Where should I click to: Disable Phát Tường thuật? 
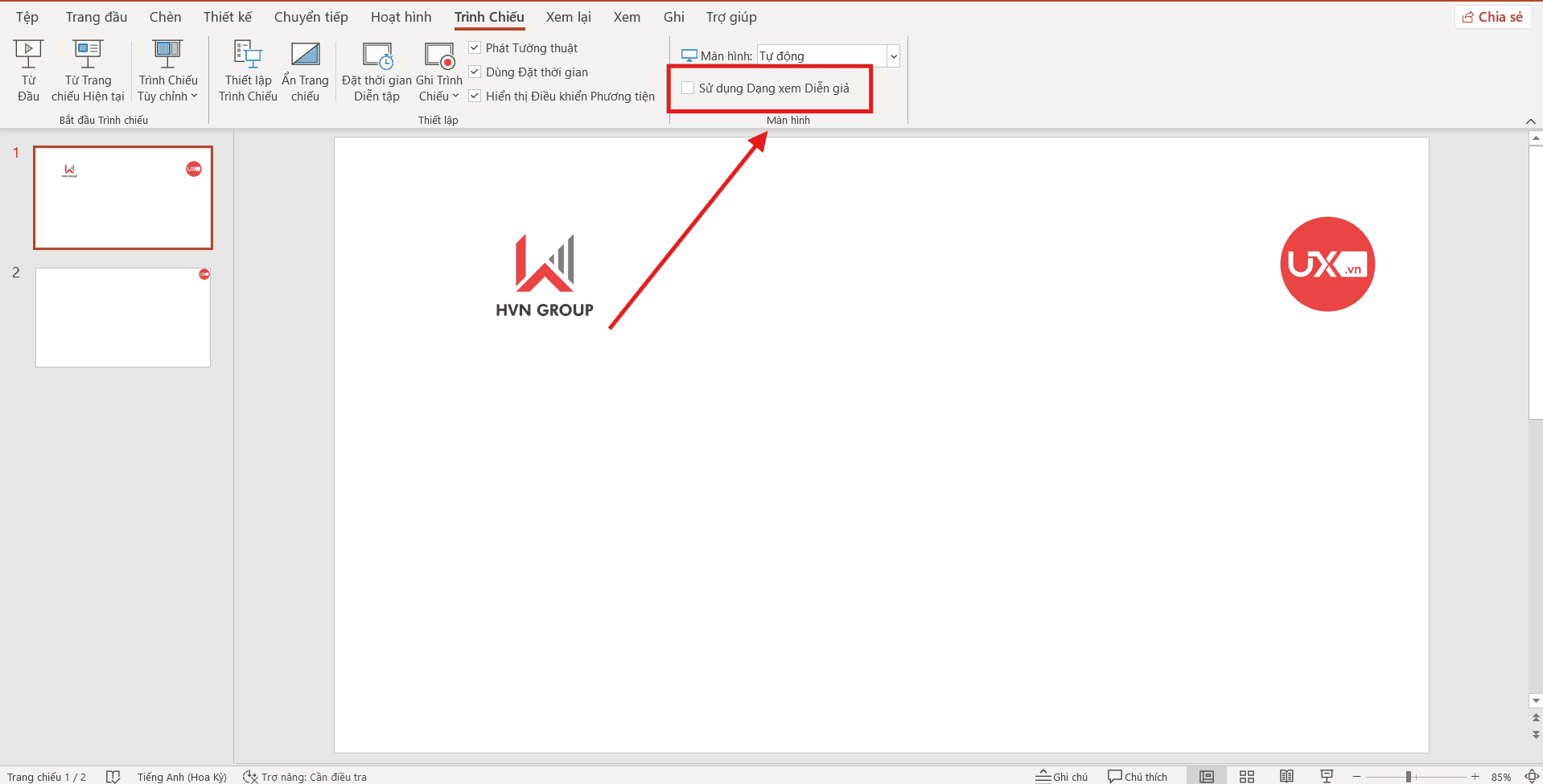[x=474, y=47]
